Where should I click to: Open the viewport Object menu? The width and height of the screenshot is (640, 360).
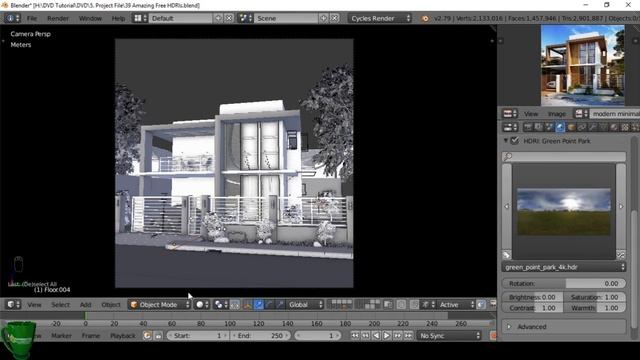coord(111,304)
